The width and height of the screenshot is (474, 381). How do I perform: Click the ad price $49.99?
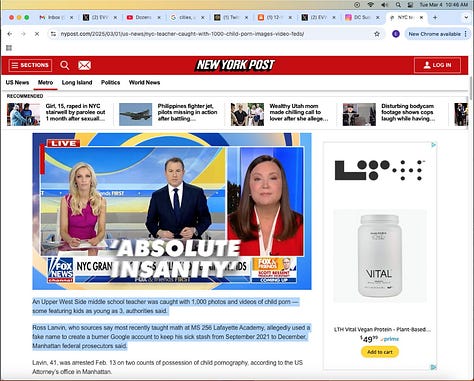tap(369, 339)
